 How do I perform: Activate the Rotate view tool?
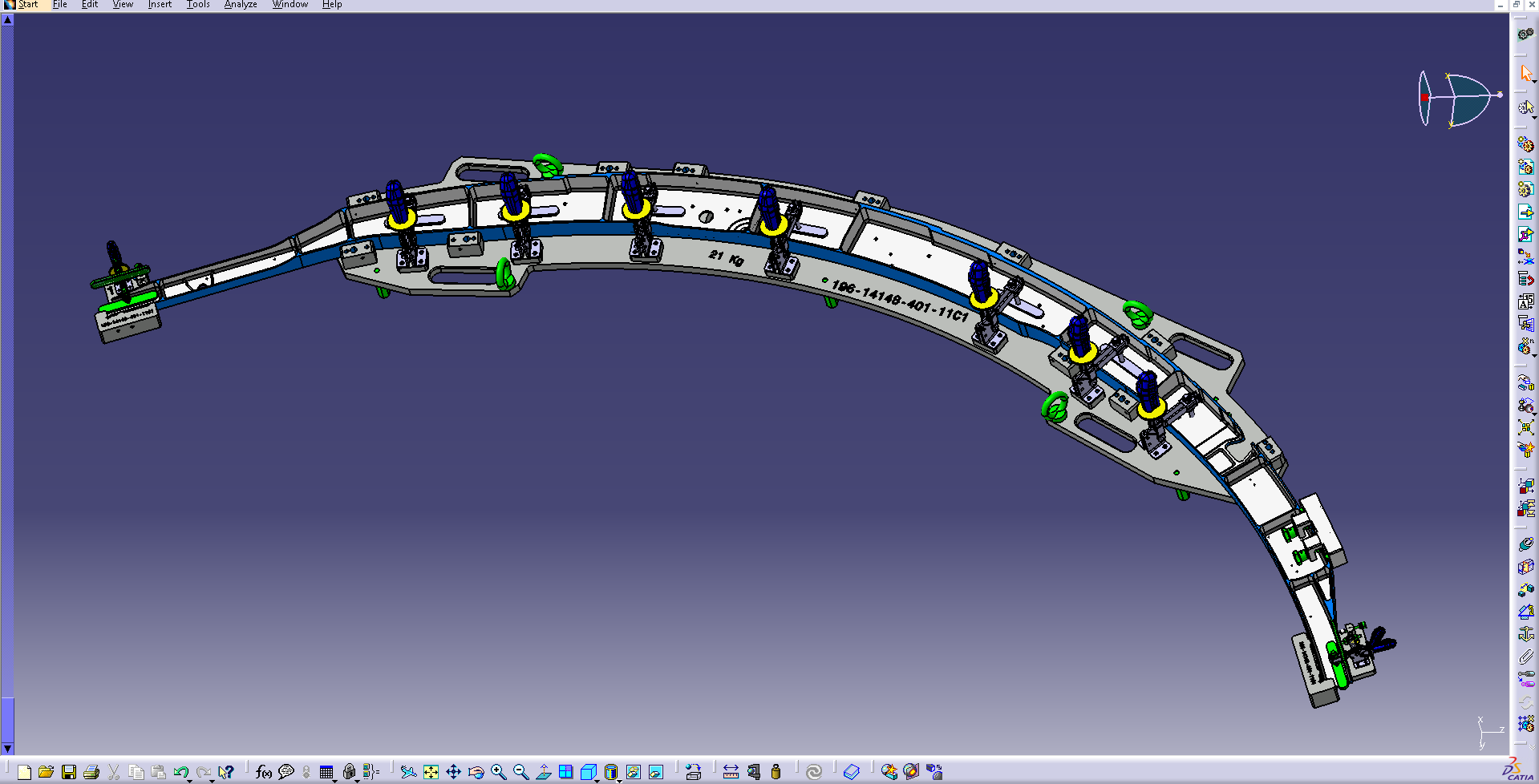click(476, 772)
